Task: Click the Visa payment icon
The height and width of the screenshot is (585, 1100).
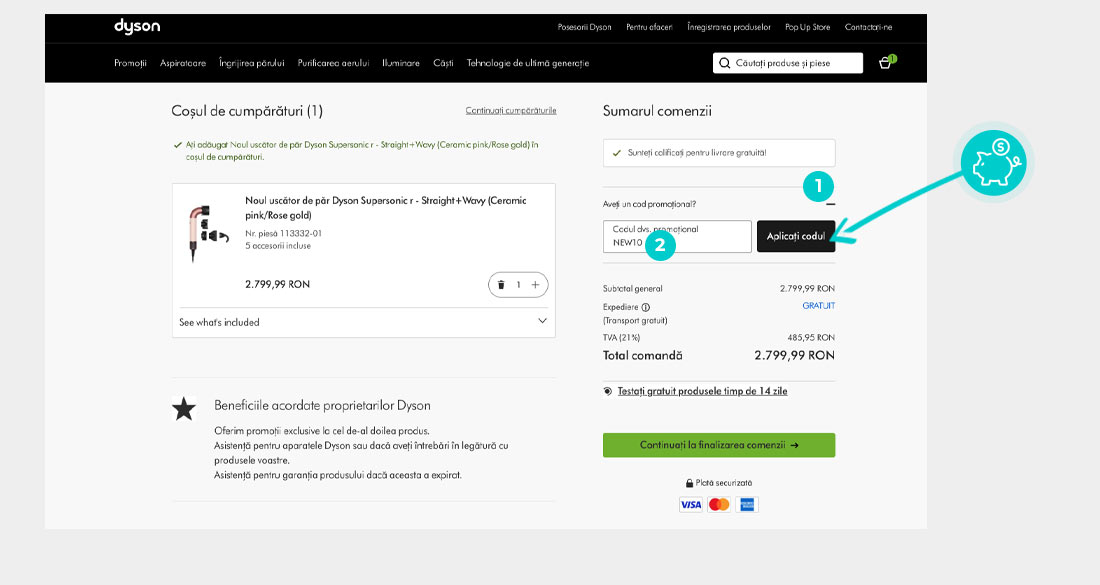Action: (691, 505)
